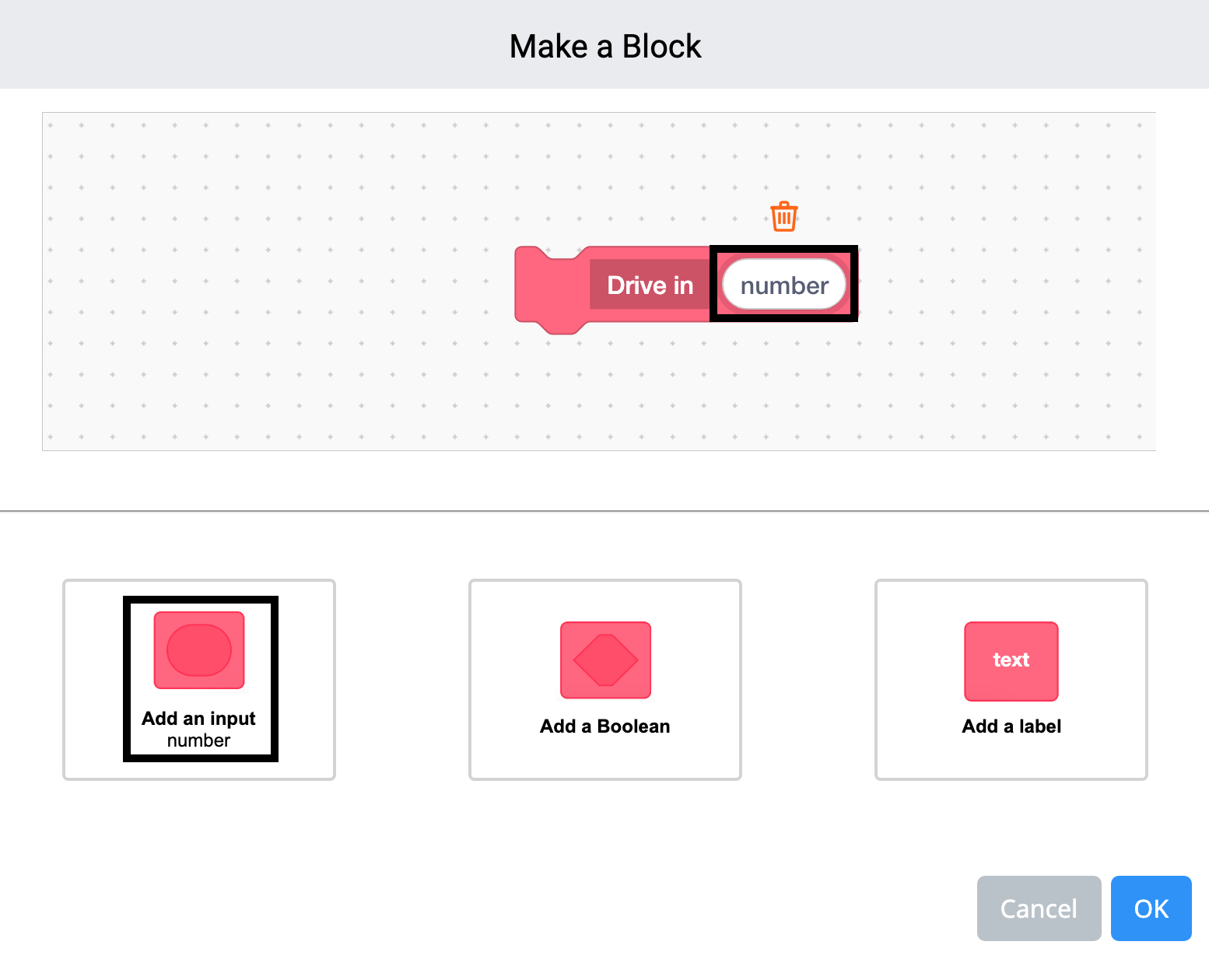Click the orange trash icon above the block

point(783,216)
